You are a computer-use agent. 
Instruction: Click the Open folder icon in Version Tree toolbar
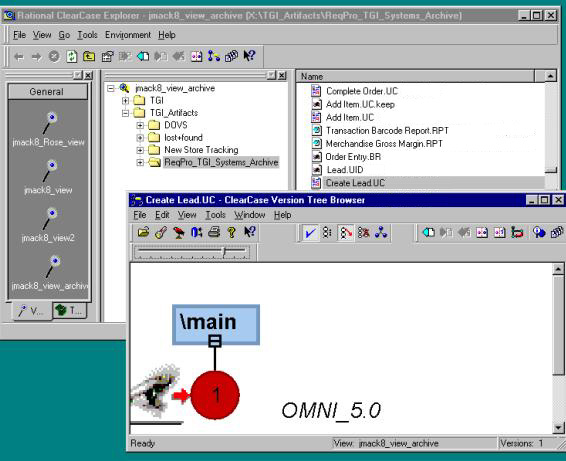point(143,232)
